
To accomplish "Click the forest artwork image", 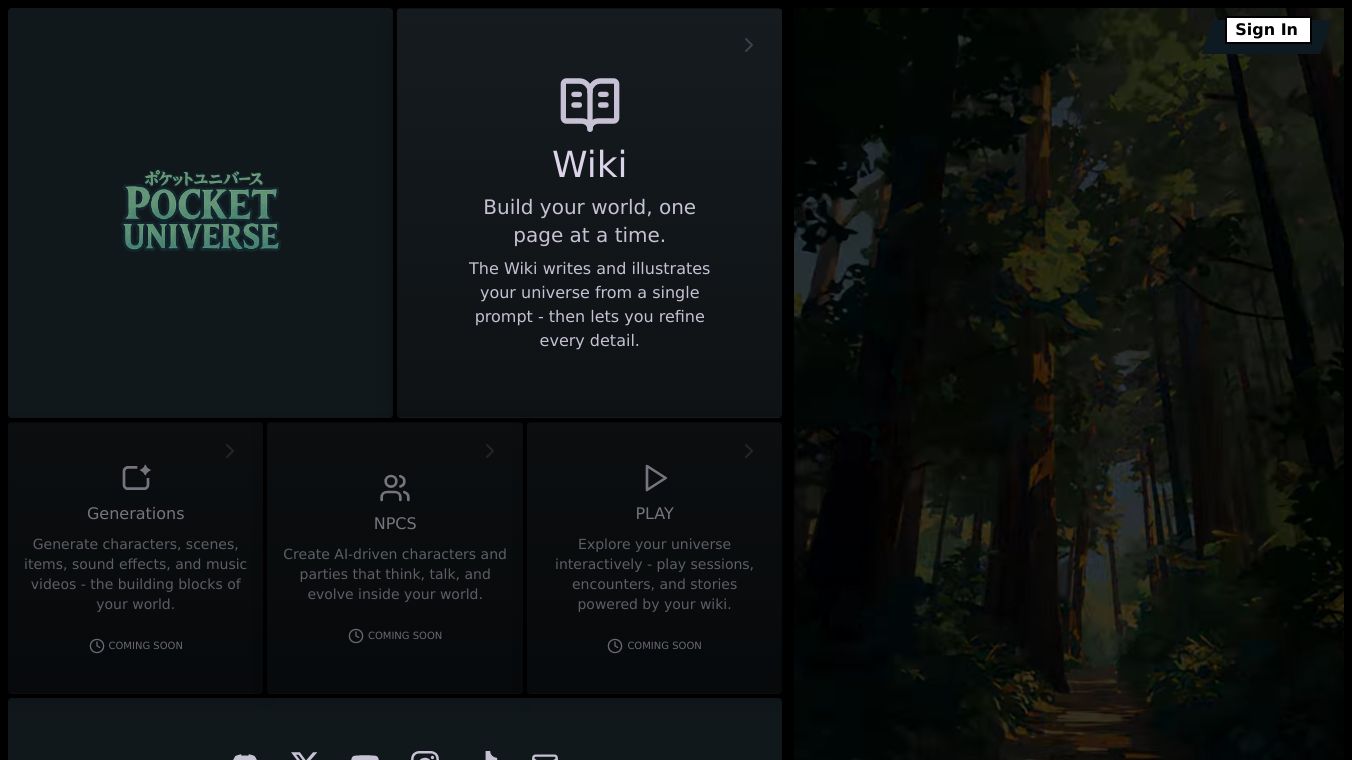I will 1069,384.
